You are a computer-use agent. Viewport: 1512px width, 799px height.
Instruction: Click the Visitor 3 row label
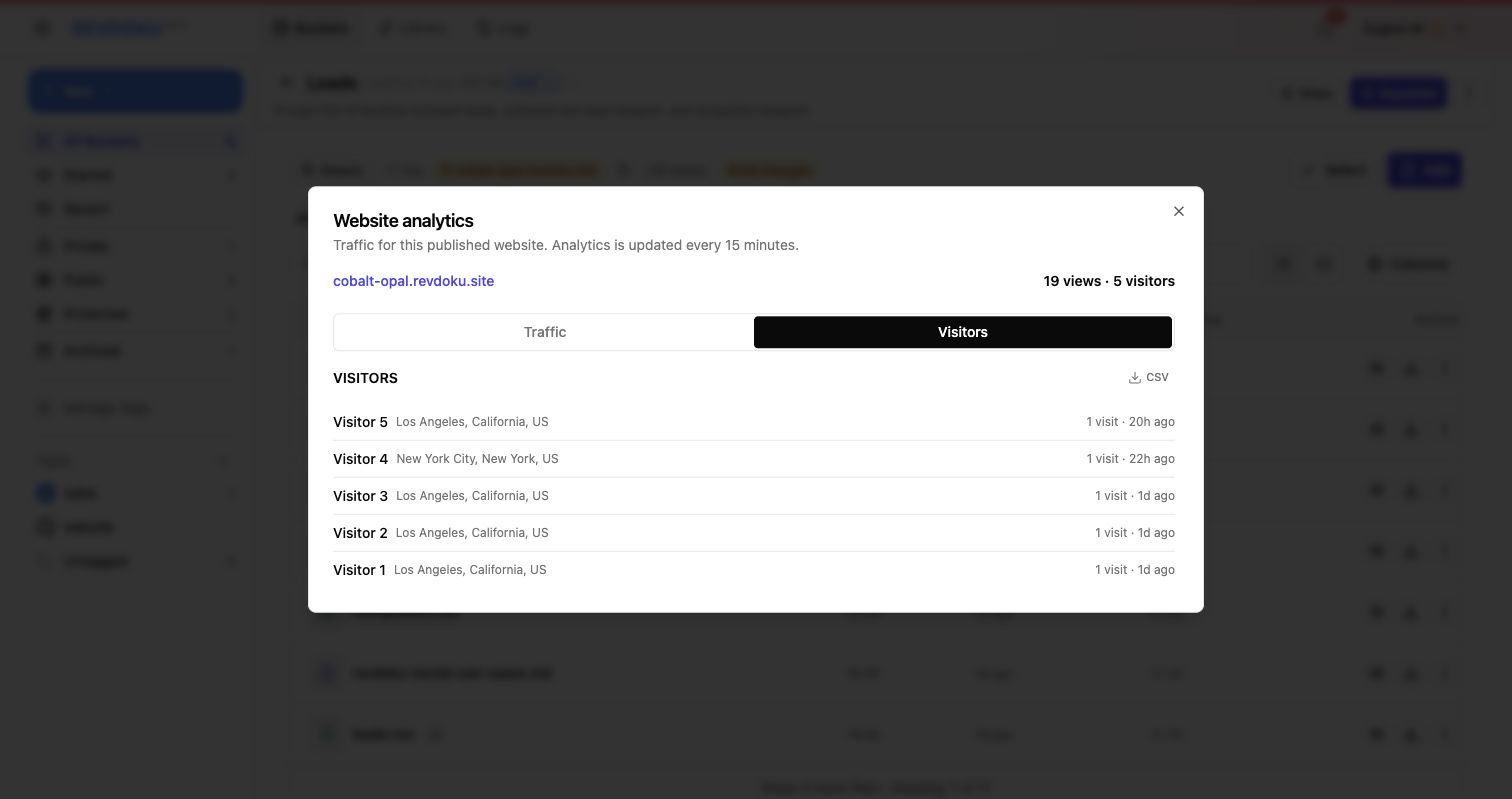(360, 496)
